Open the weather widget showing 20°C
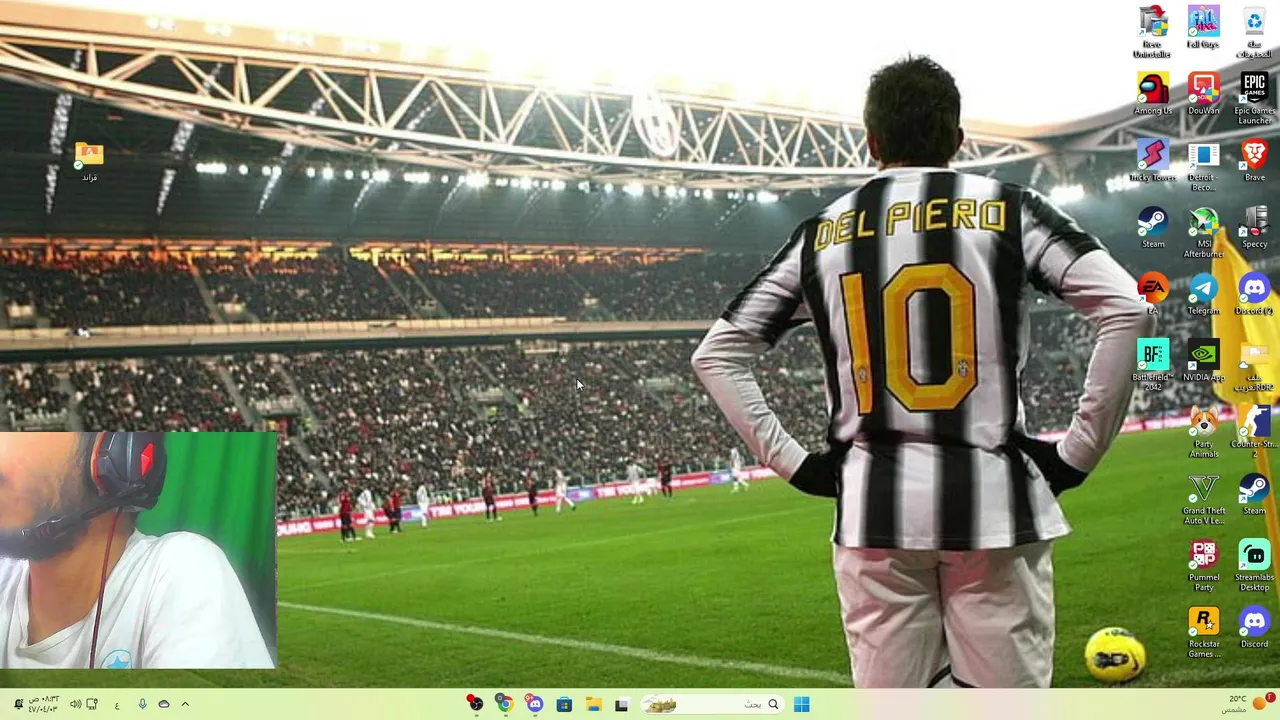The image size is (1280, 720). pyautogui.click(x=1248, y=704)
